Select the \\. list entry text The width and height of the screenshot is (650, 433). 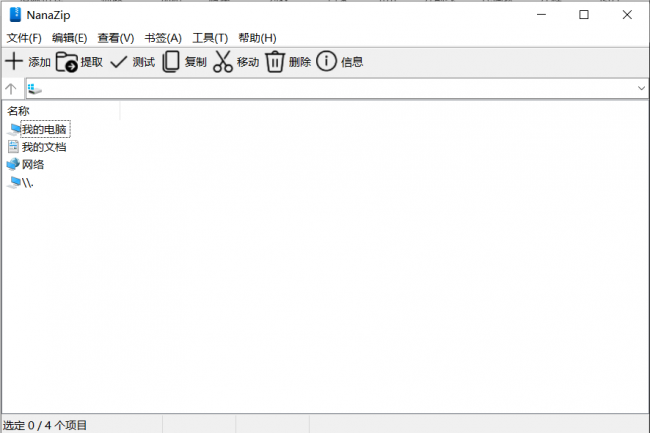pyautogui.click(x=27, y=183)
